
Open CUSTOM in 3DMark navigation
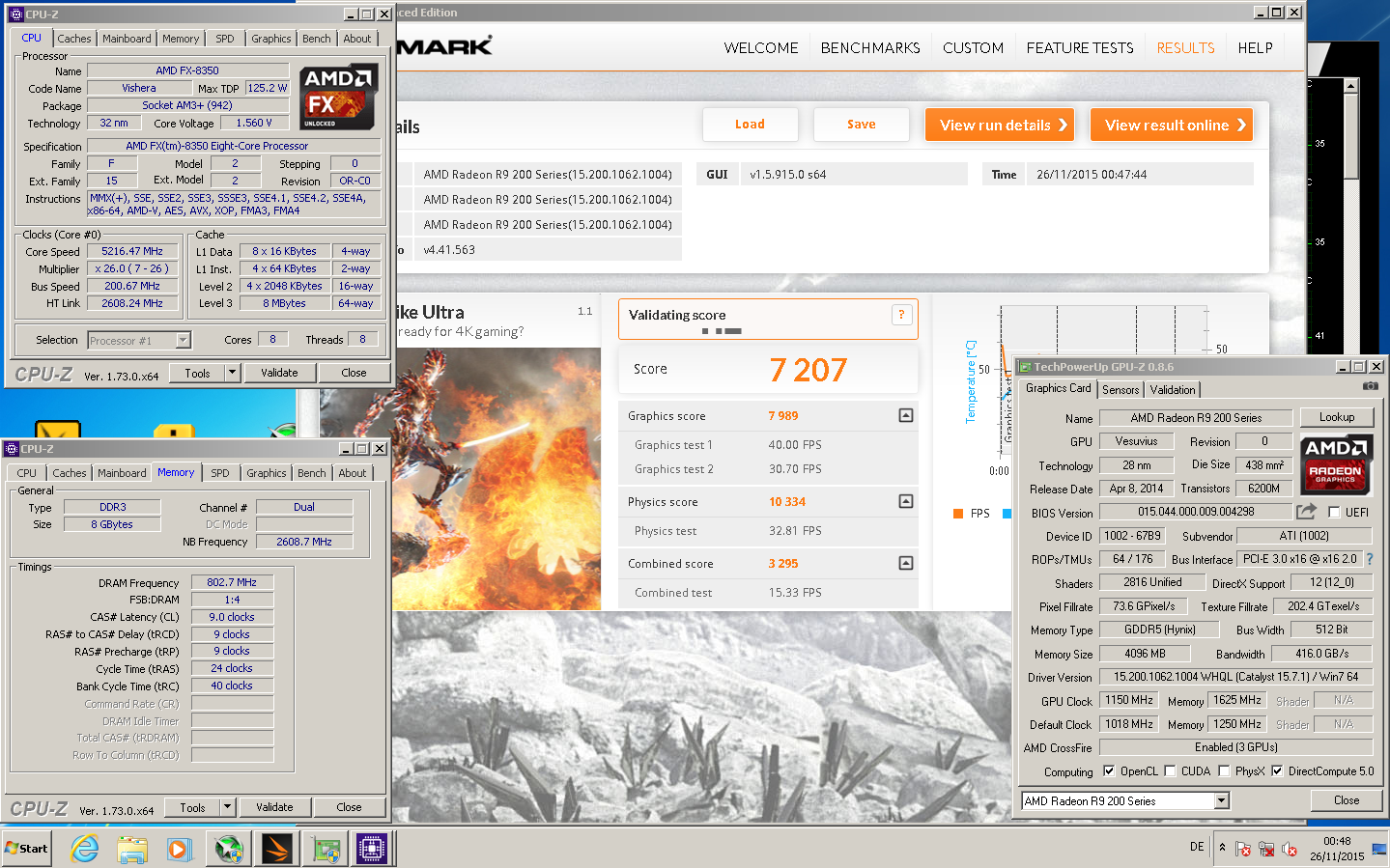click(973, 47)
